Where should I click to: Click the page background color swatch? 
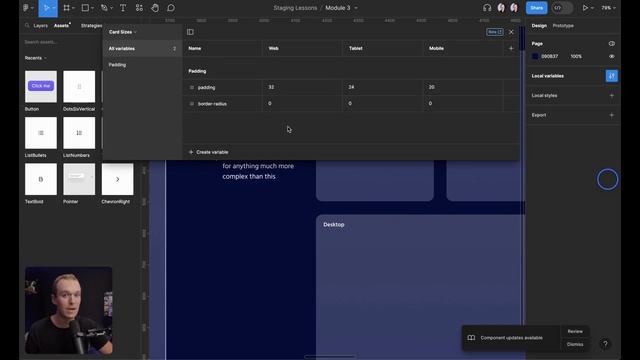[x=535, y=56]
